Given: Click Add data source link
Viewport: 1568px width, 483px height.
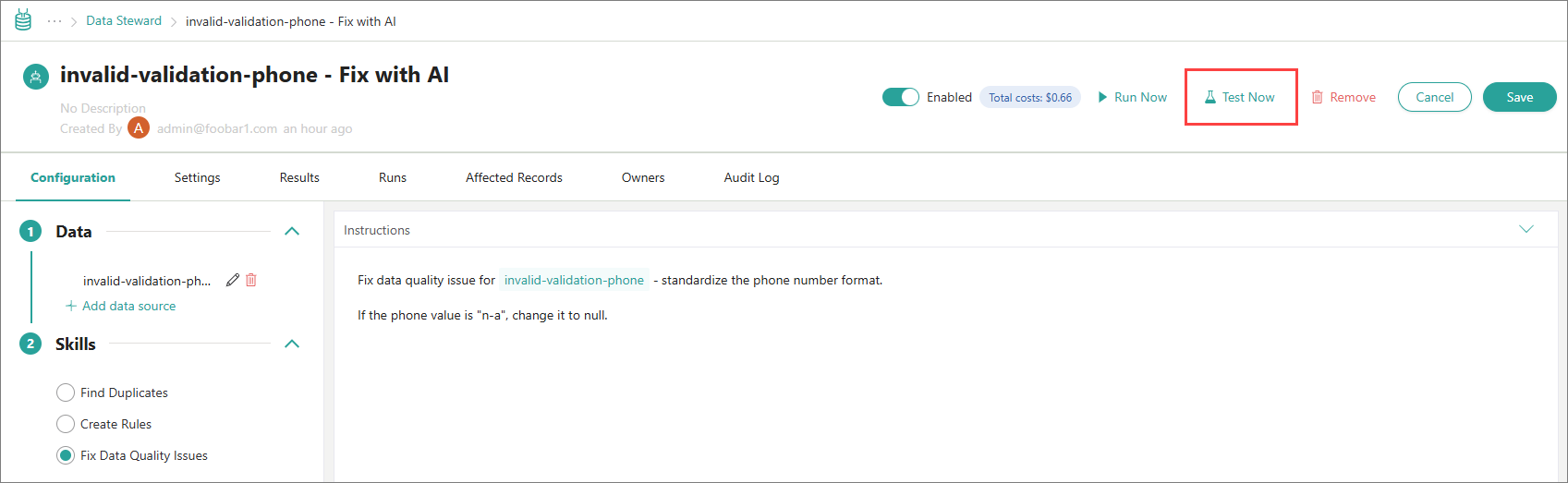Looking at the screenshot, I should point(121,306).
